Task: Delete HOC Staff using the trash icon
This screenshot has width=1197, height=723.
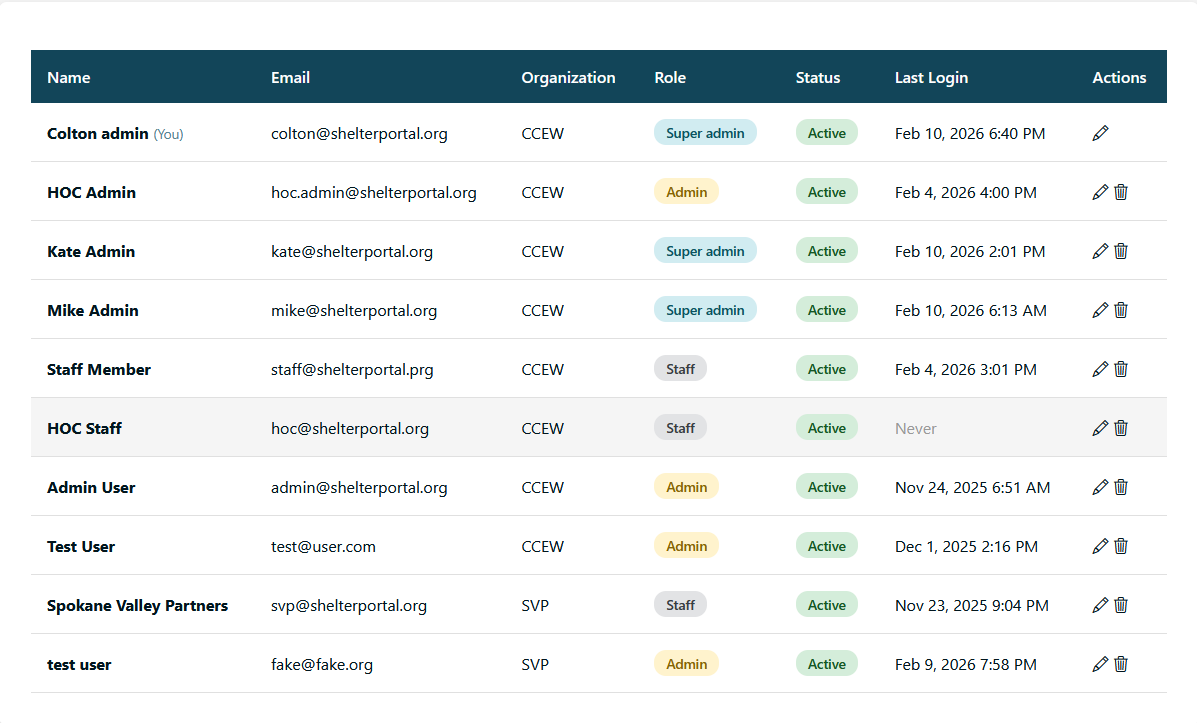Action: [x=1120, y=427]
